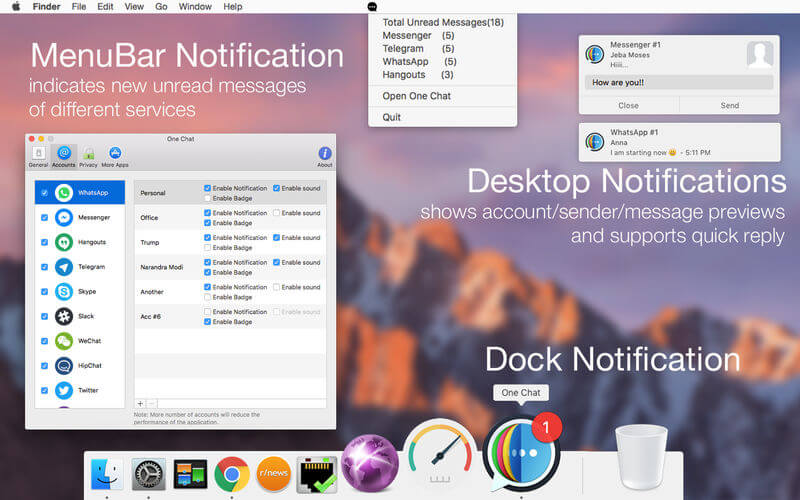Click the Send button on Messenger notification

click(x=730, y=105)
